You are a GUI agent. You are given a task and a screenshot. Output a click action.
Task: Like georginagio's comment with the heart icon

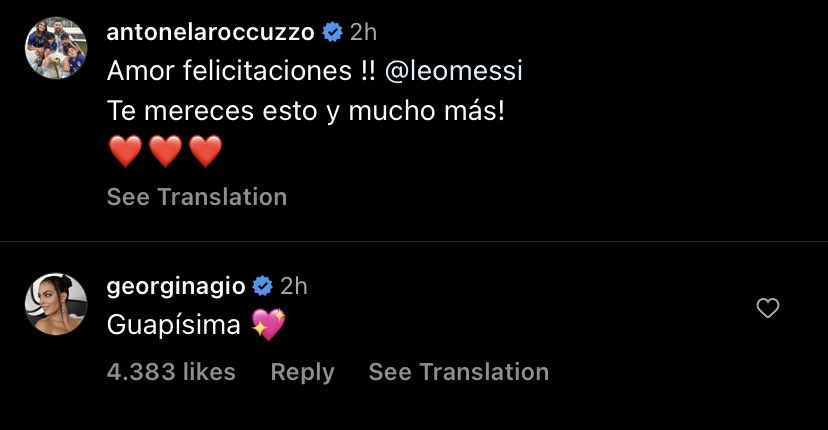(x=767, y=309)
